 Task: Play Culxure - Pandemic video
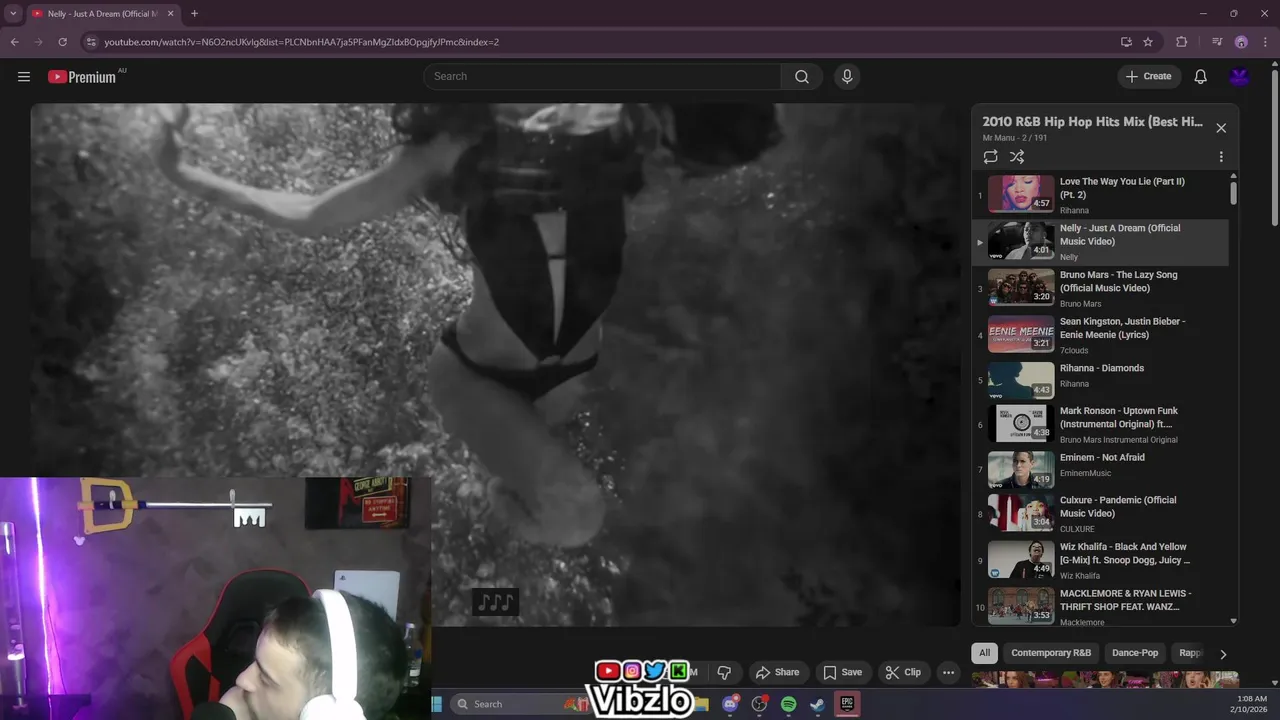point(1100,513)
